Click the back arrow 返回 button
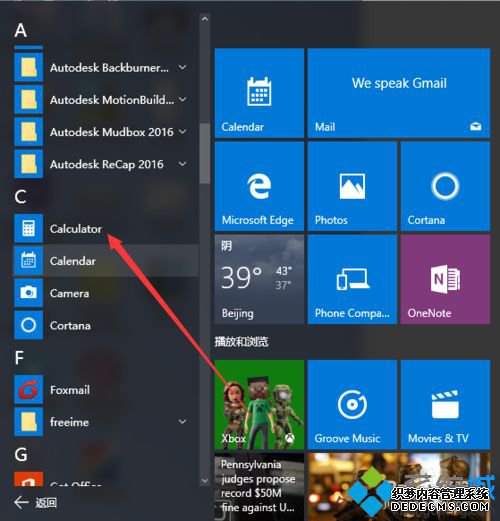 35,502
